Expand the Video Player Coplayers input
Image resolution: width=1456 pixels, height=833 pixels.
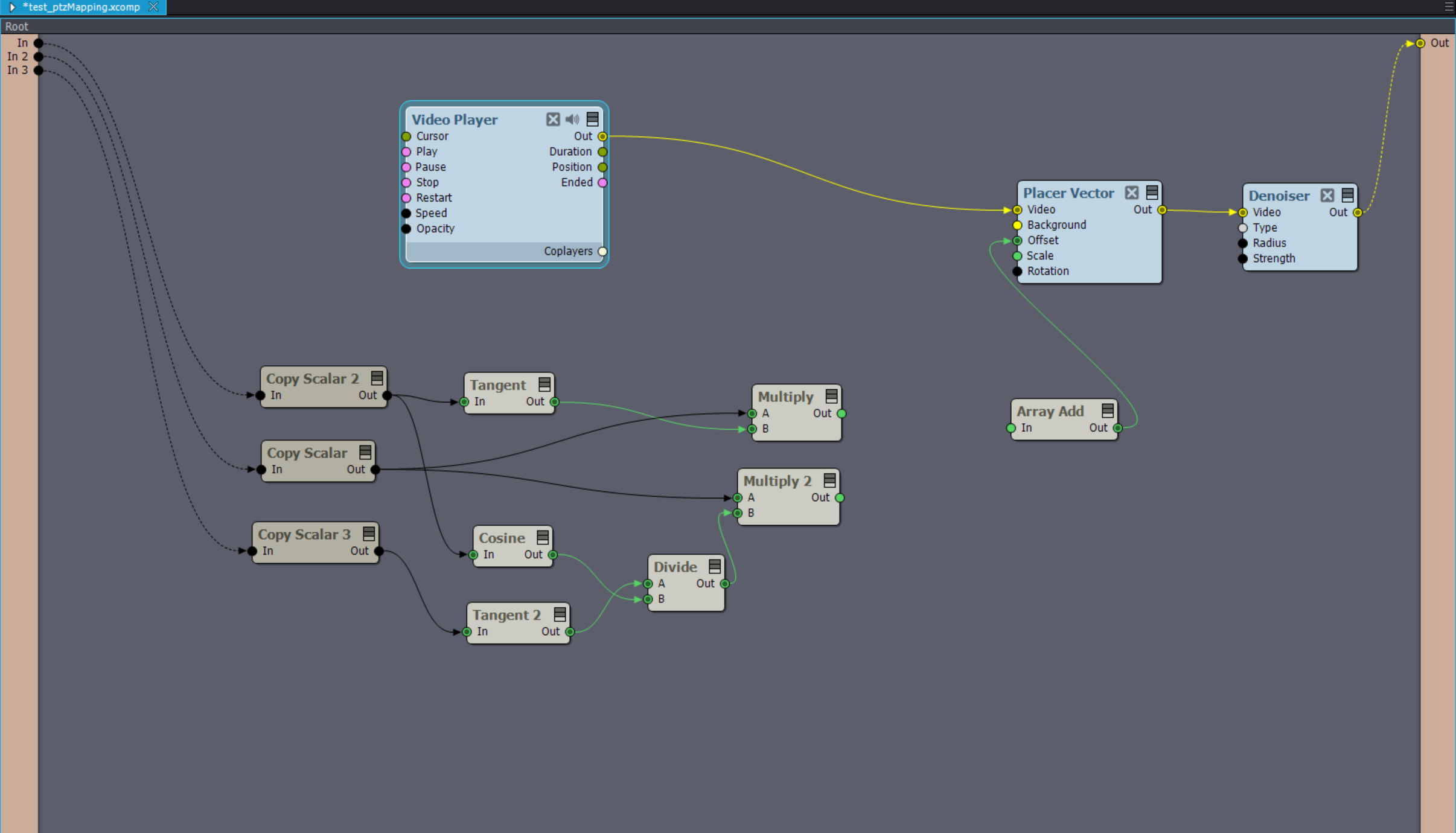(x=605, y=251)
